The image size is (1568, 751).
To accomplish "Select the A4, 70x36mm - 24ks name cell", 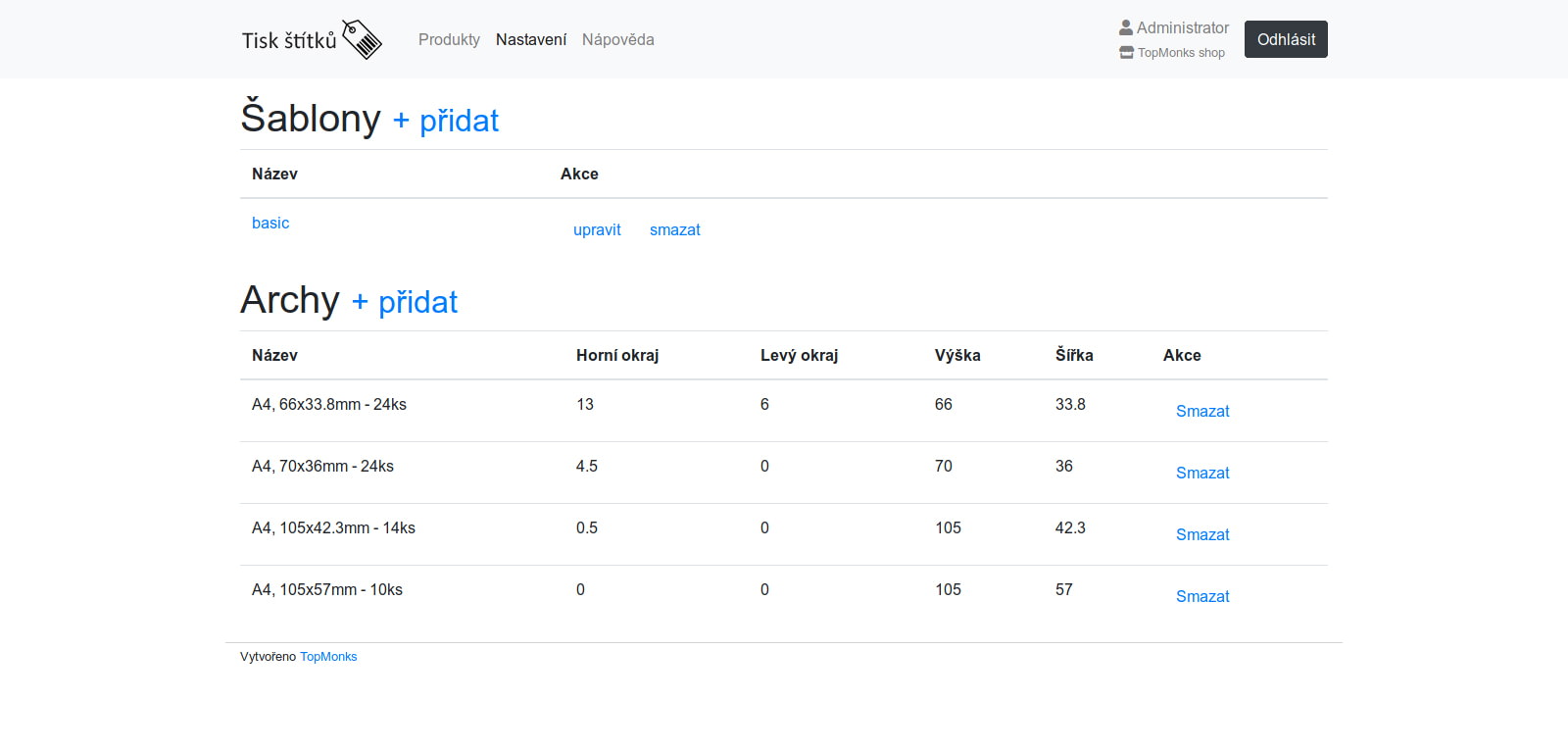I will pyautogui.click(x=322, y=466).
